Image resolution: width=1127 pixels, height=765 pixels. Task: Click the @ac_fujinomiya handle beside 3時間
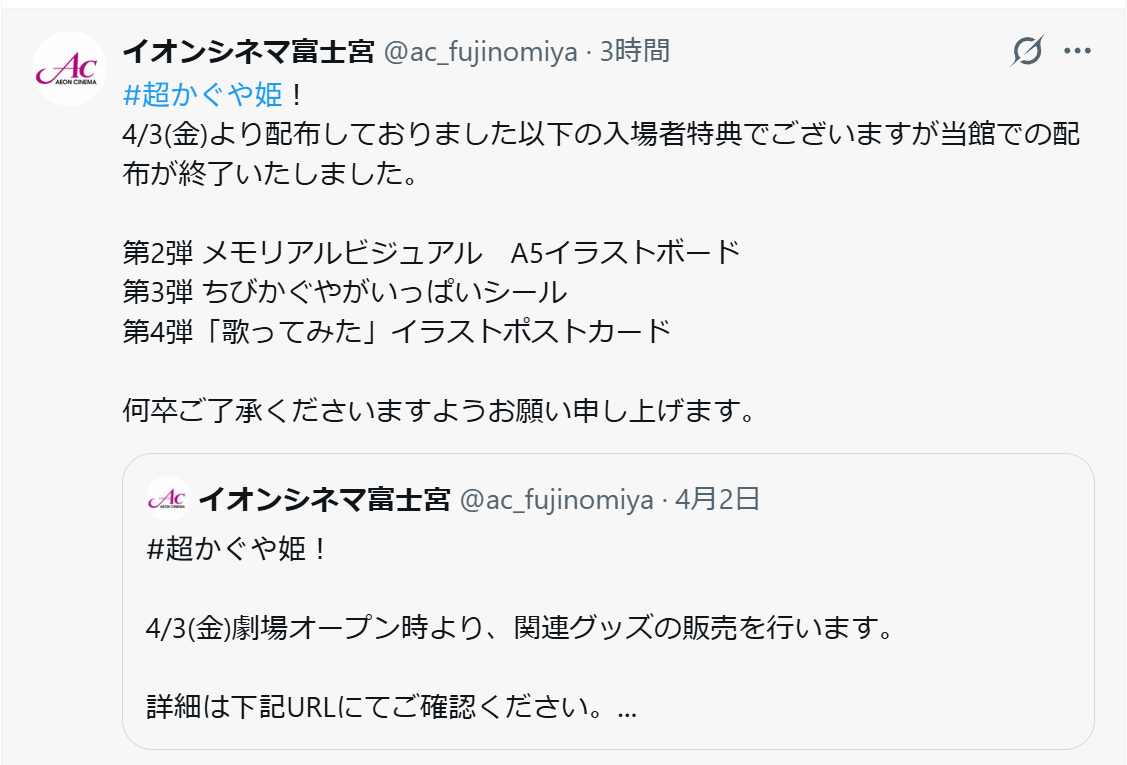[x=481, y=51]
